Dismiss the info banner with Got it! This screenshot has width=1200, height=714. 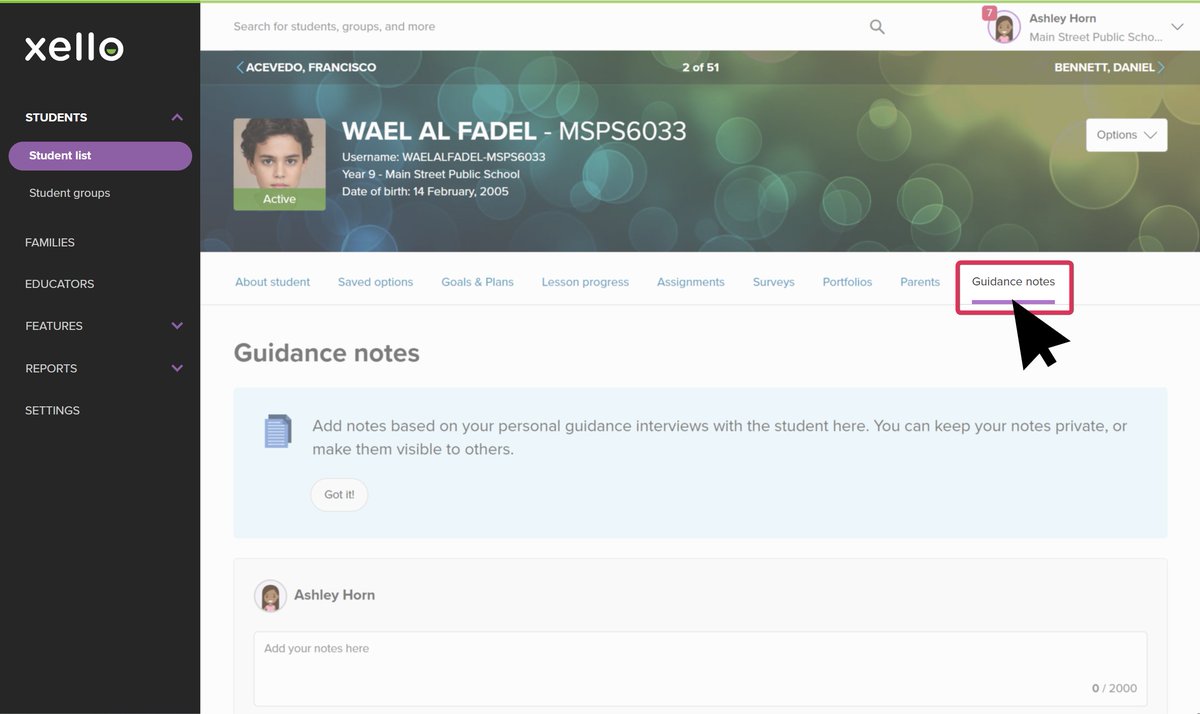pos(339,495)
